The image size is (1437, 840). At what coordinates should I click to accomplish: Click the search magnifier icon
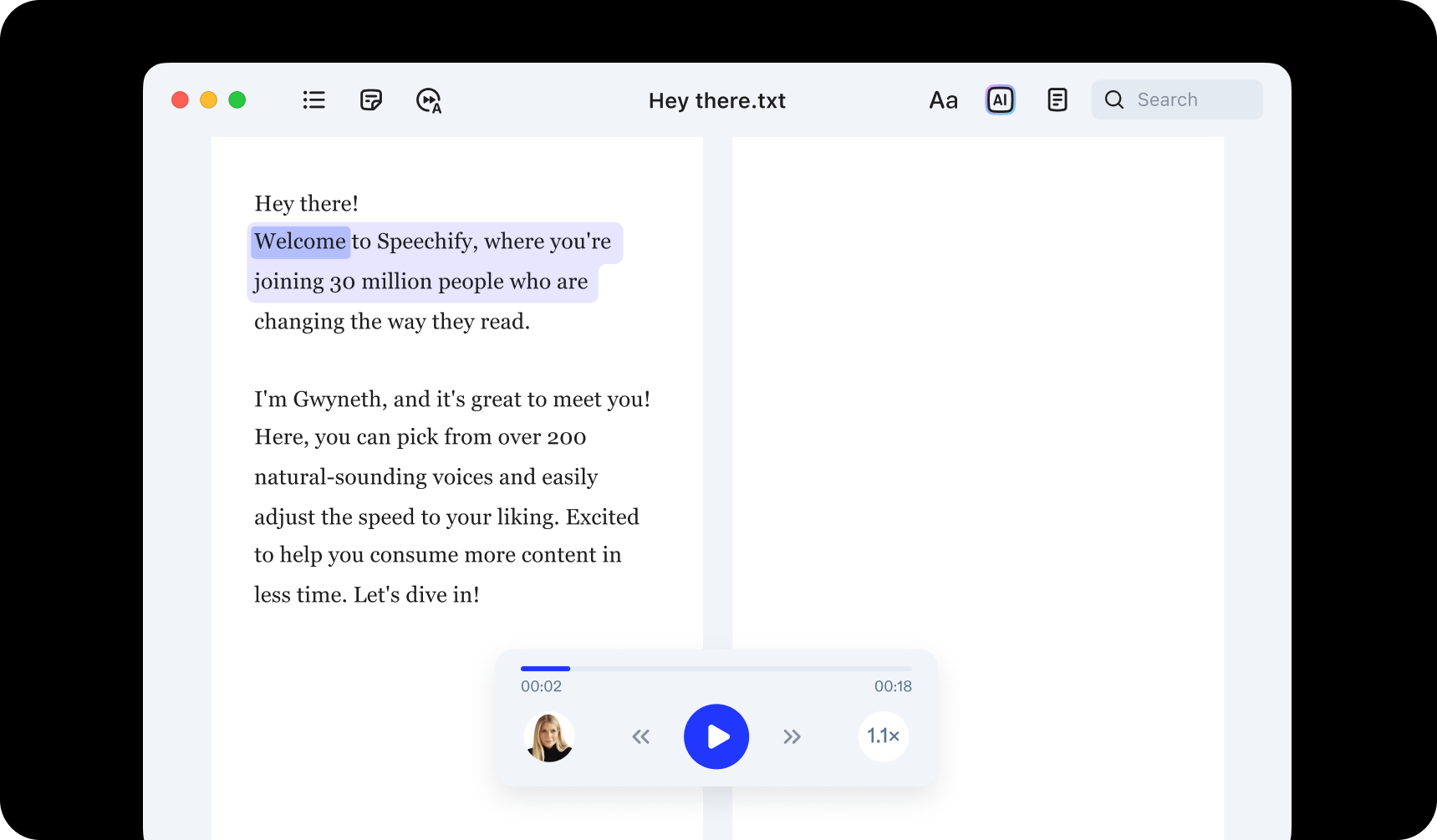pyautogui.click(x=1113, y=99)
